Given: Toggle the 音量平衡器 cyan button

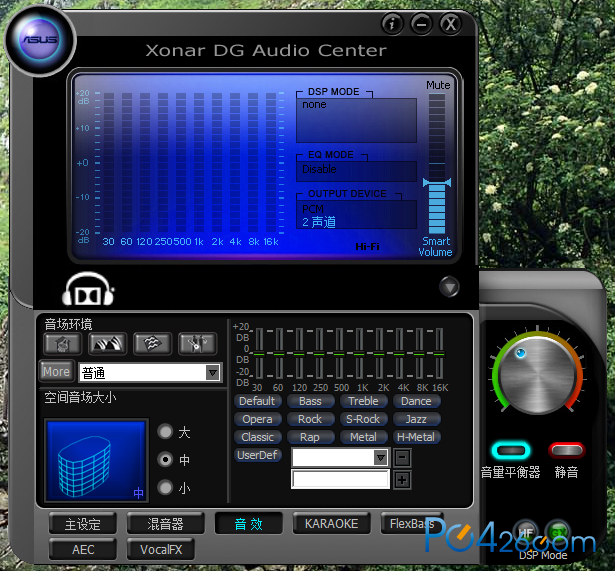Looking at the screenshot, I should 511,450.
